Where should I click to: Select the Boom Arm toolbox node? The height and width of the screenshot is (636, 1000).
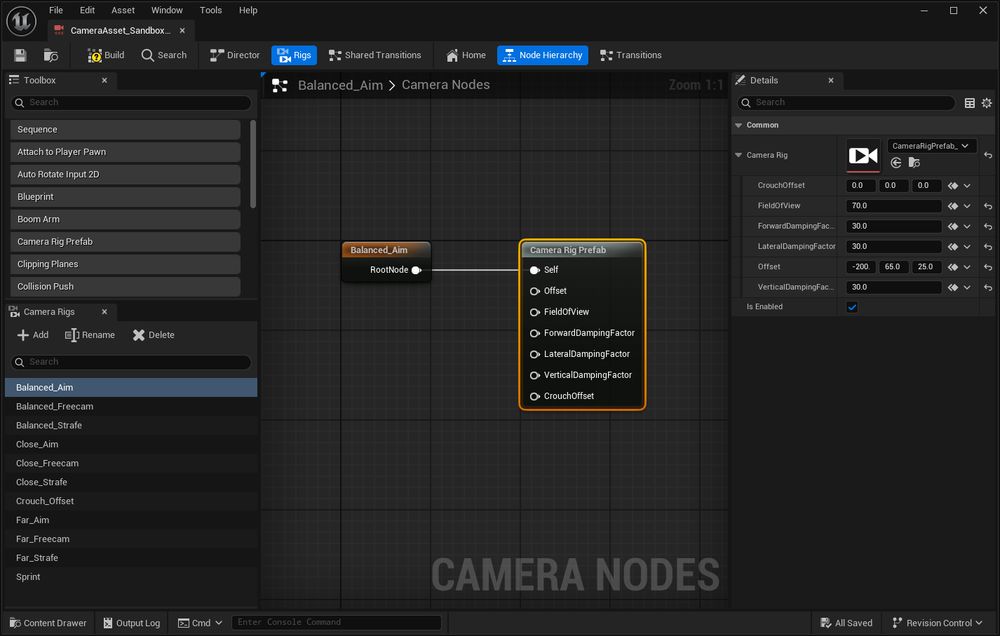pyautogui.click(x=125, y=219)
